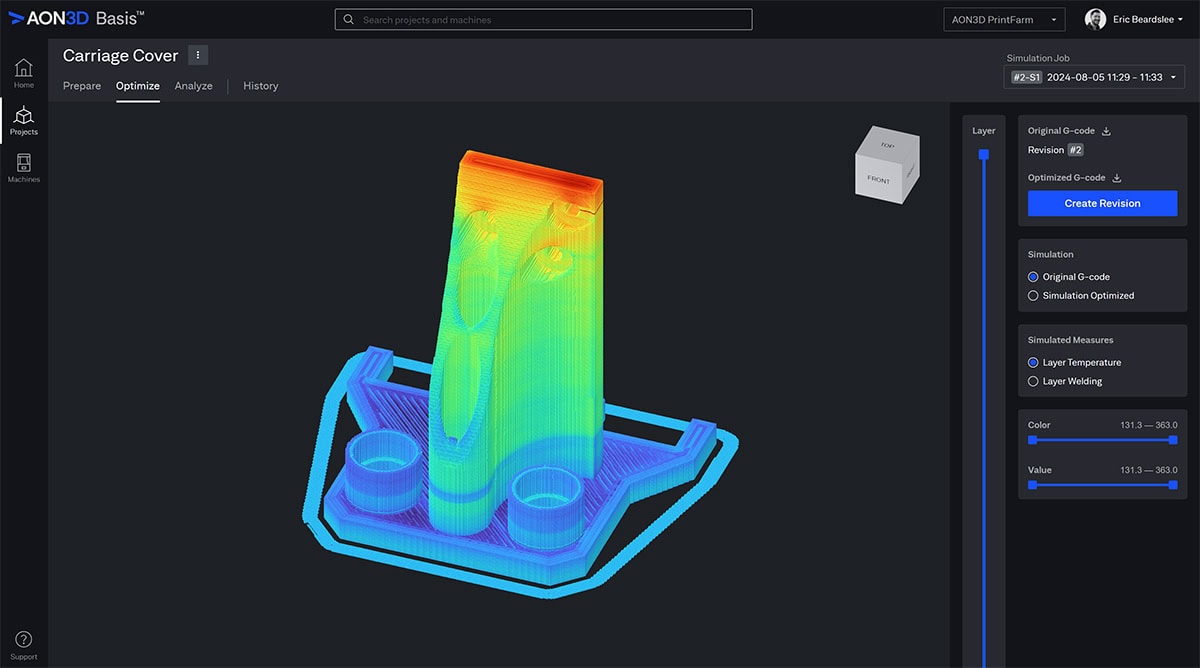Image resolution: width=1200 pixels, height=668 pixels.
Task: Choose the Layer Welding measure
Action: [1033, 381]
